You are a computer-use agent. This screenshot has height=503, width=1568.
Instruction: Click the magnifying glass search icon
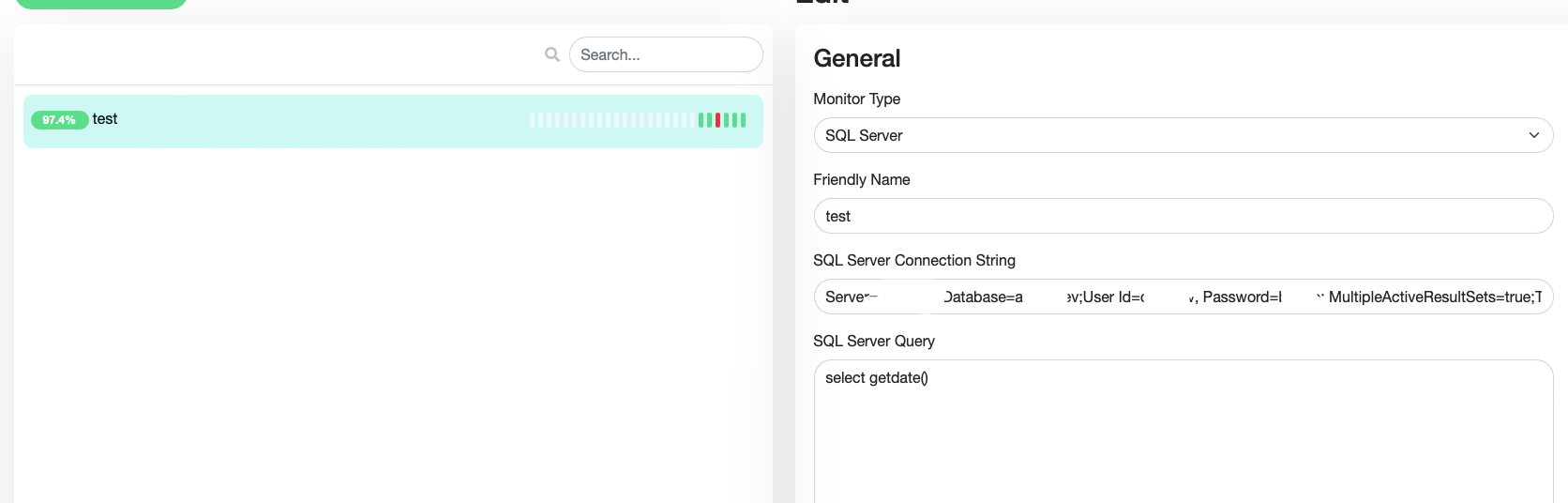[552, 54]
